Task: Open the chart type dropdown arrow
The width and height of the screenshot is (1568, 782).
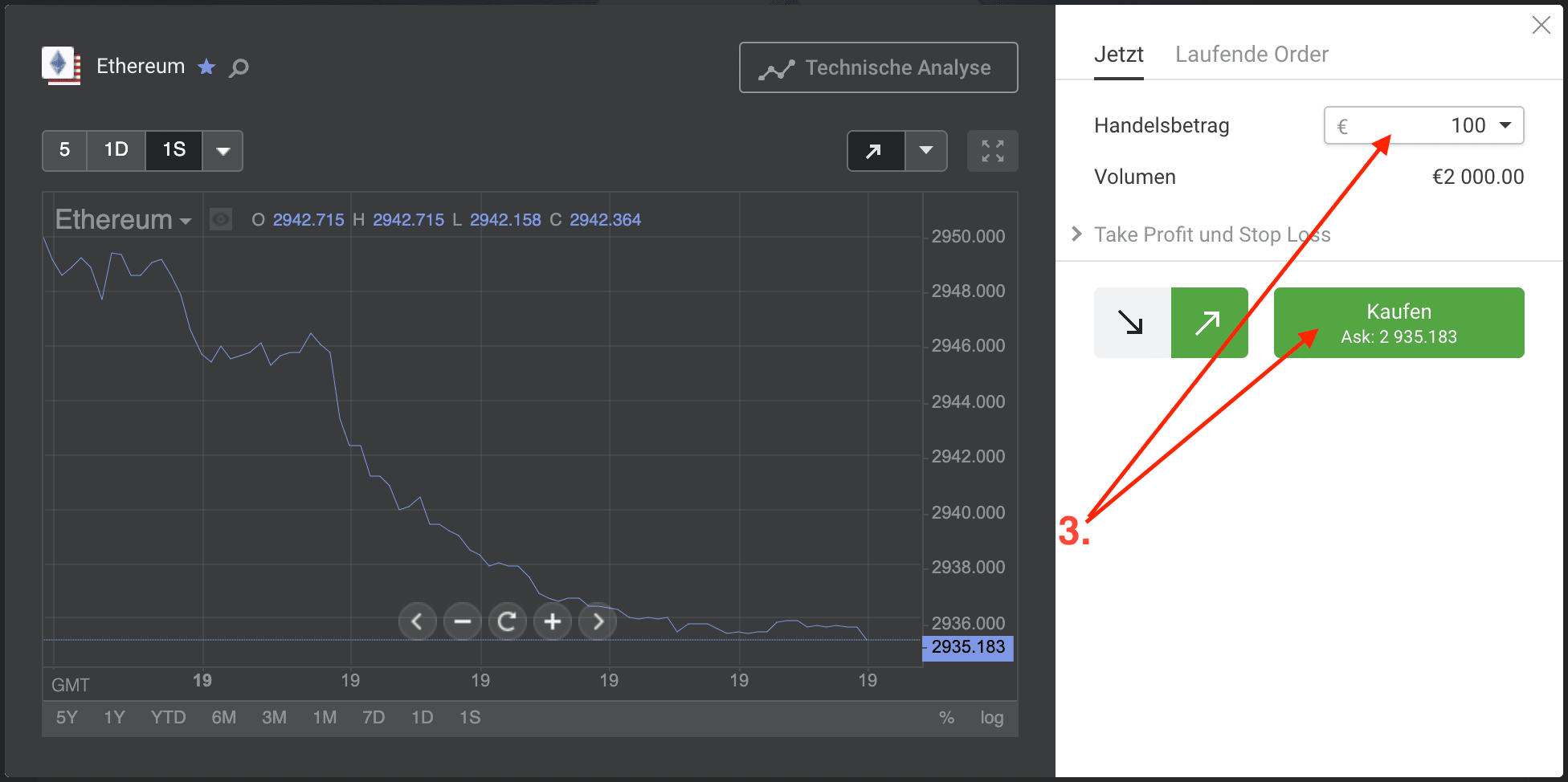Action: 925,150
